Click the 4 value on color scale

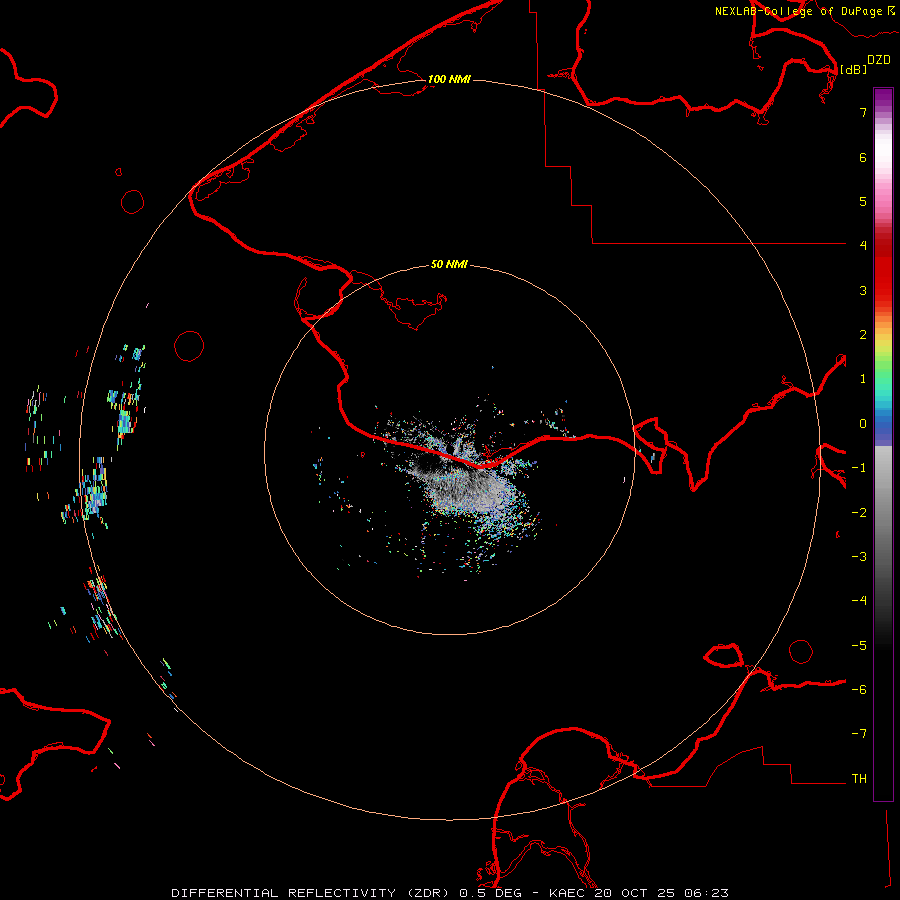863,245
